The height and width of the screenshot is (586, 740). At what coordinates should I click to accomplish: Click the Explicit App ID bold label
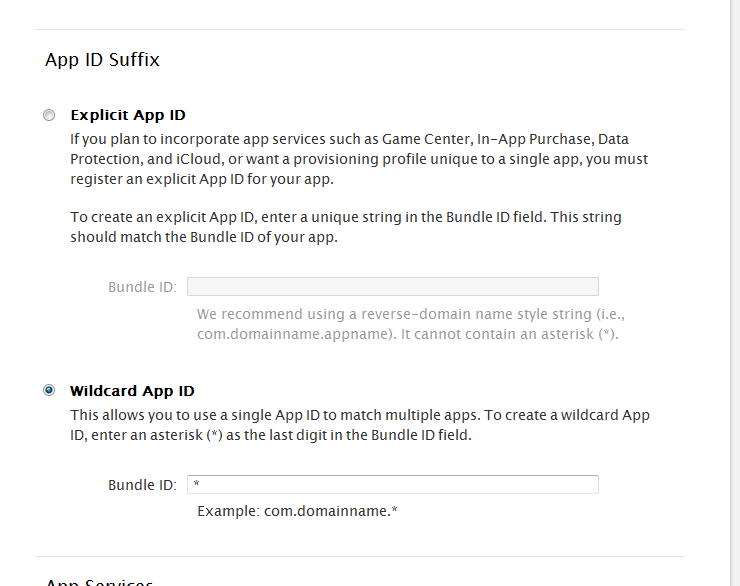[127, 115]
